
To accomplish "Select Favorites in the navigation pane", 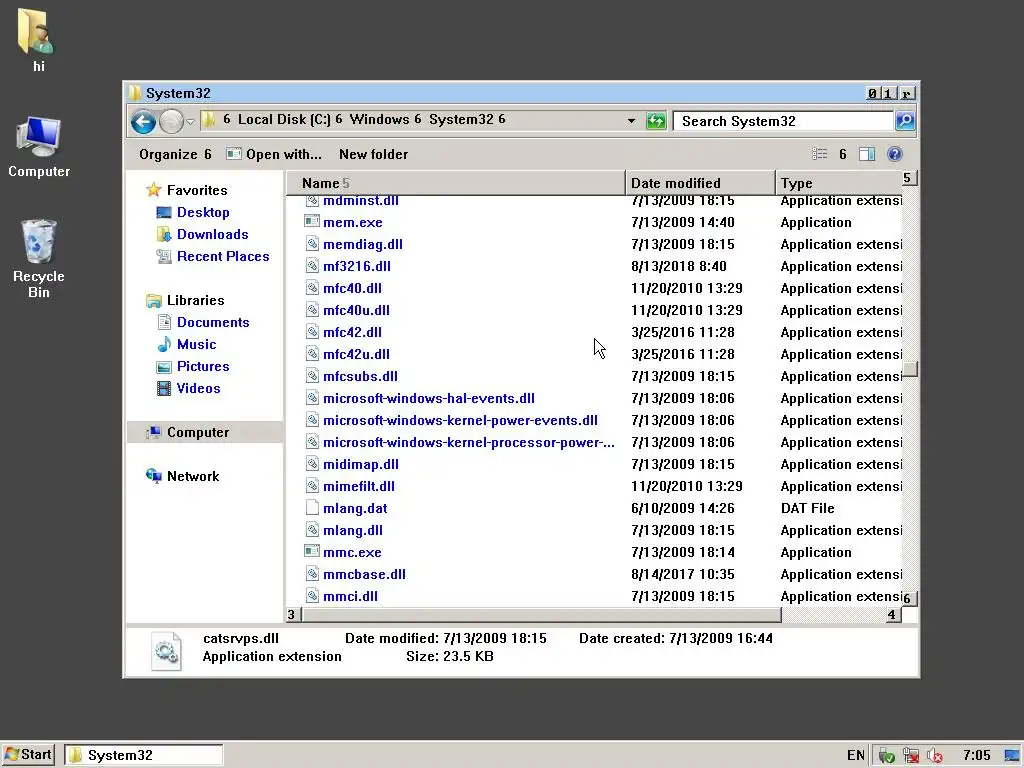I will (x=187, y=190).
